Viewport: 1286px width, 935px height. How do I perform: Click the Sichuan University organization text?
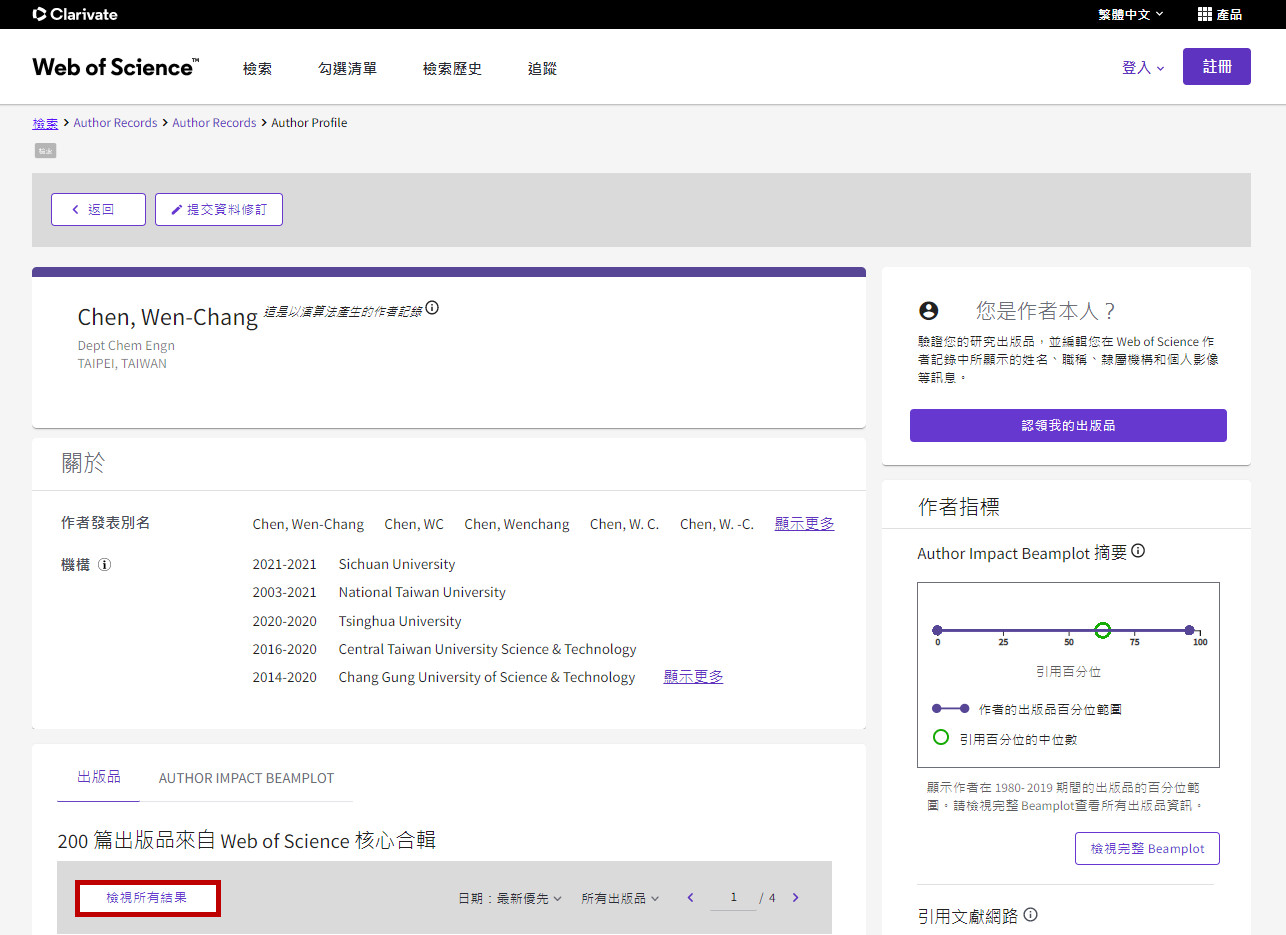click(397, 564)
